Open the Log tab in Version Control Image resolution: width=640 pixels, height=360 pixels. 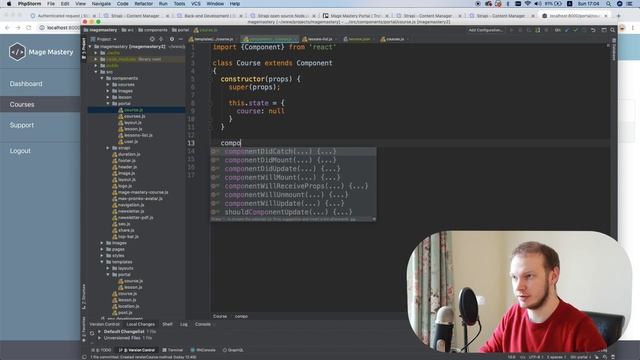tap(184, 324)
